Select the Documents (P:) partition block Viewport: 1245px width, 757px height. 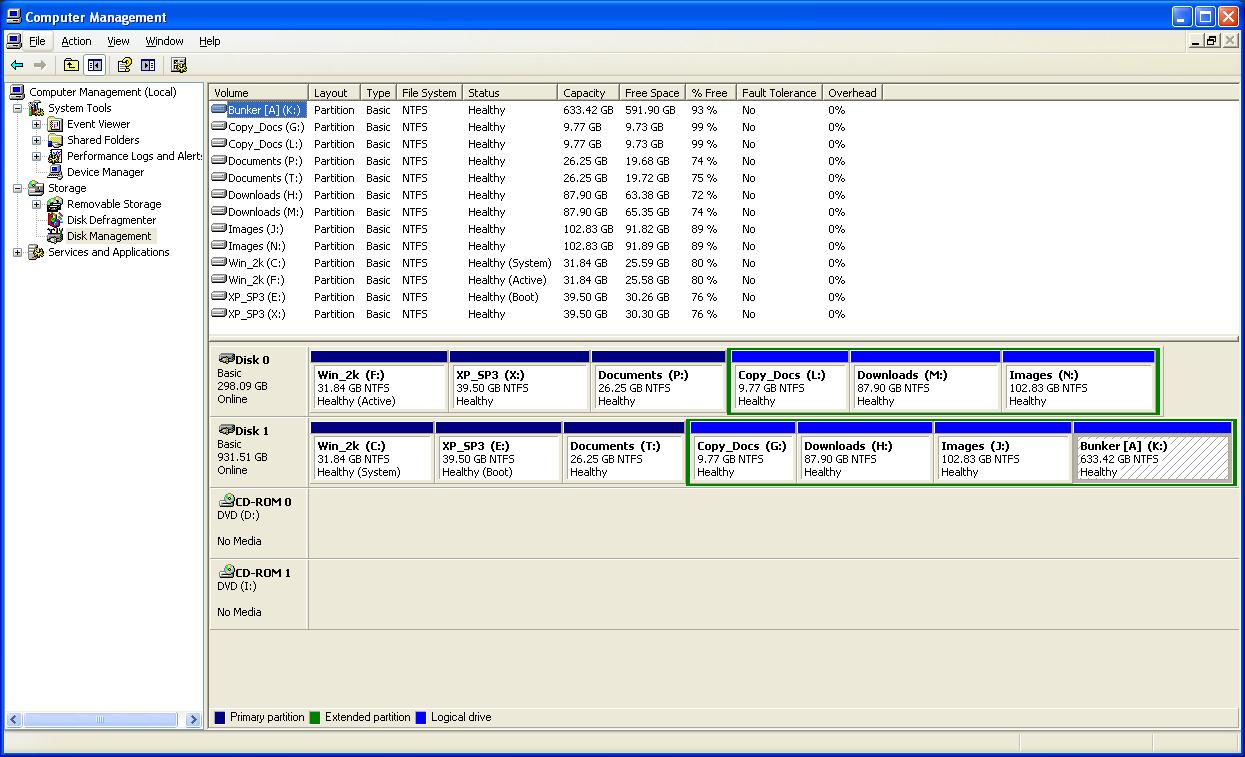tap(658, 380)
